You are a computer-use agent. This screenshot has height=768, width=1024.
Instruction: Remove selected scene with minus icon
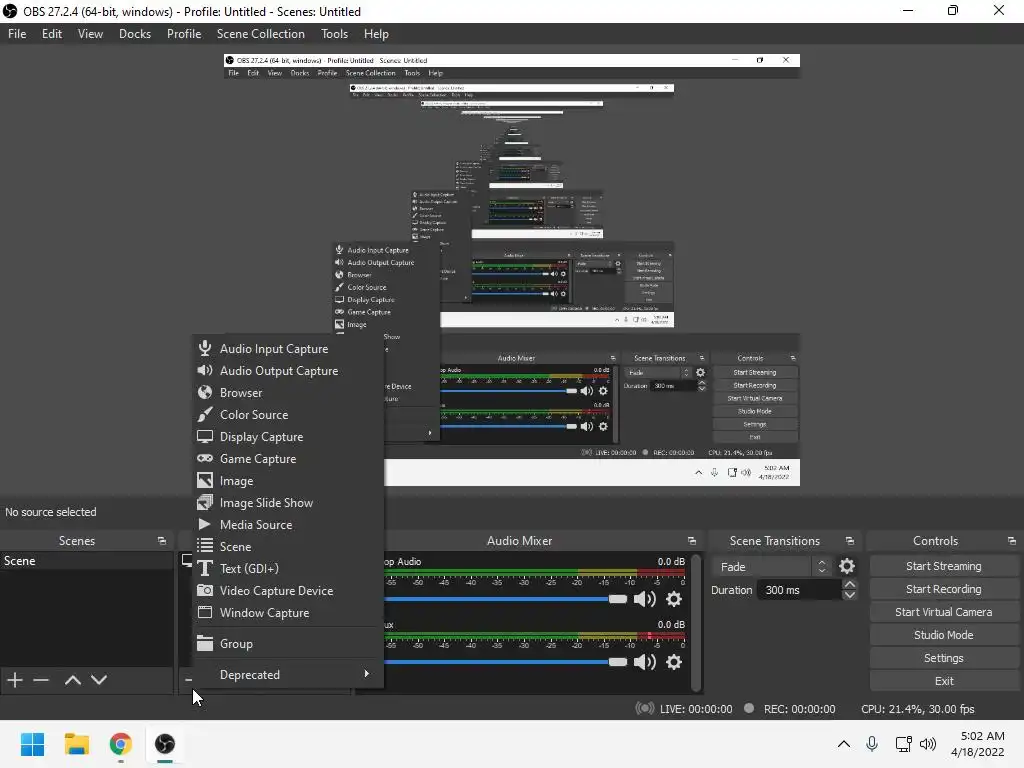(41, 680)
